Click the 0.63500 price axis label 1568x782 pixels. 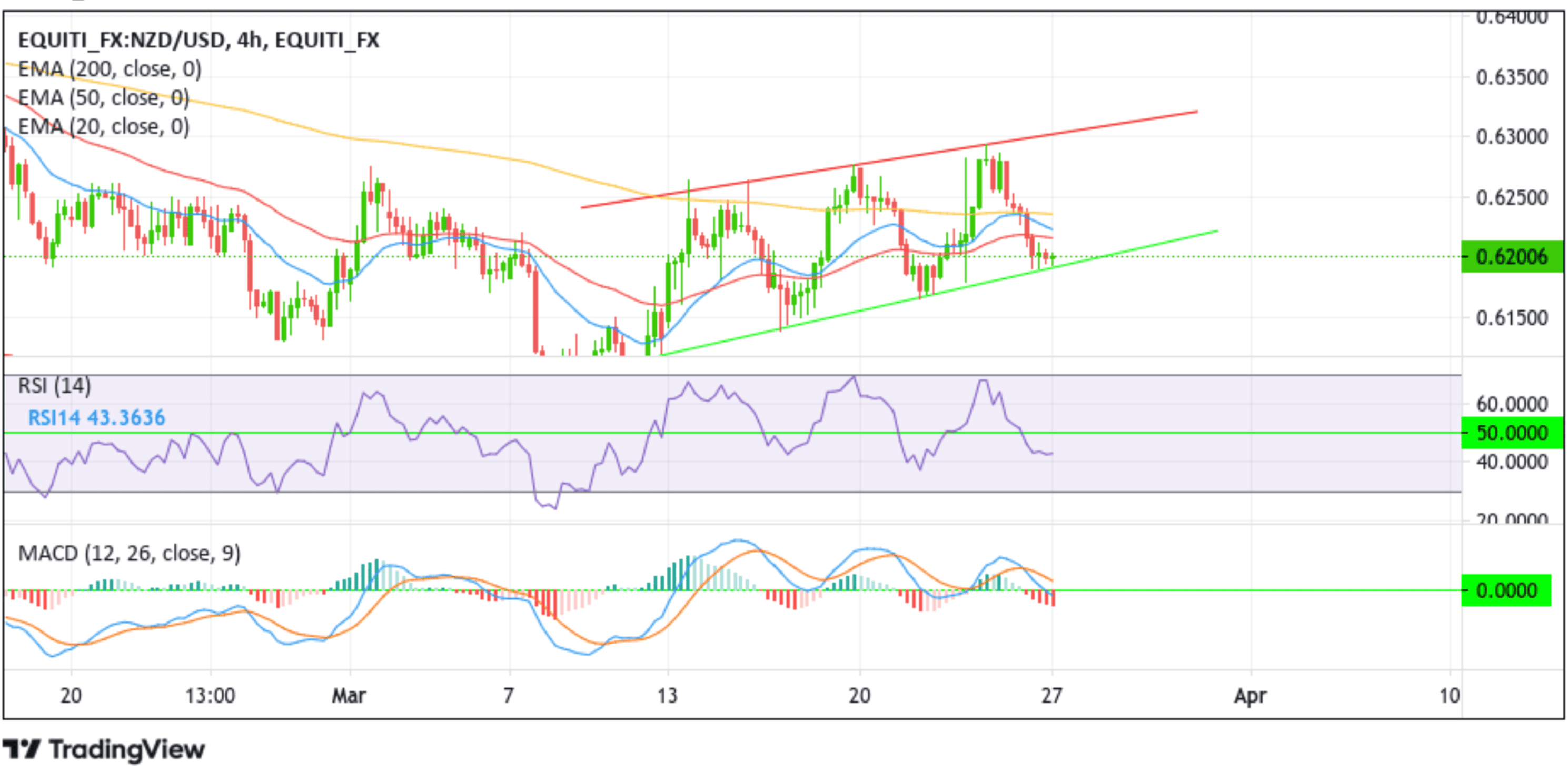1512,77
